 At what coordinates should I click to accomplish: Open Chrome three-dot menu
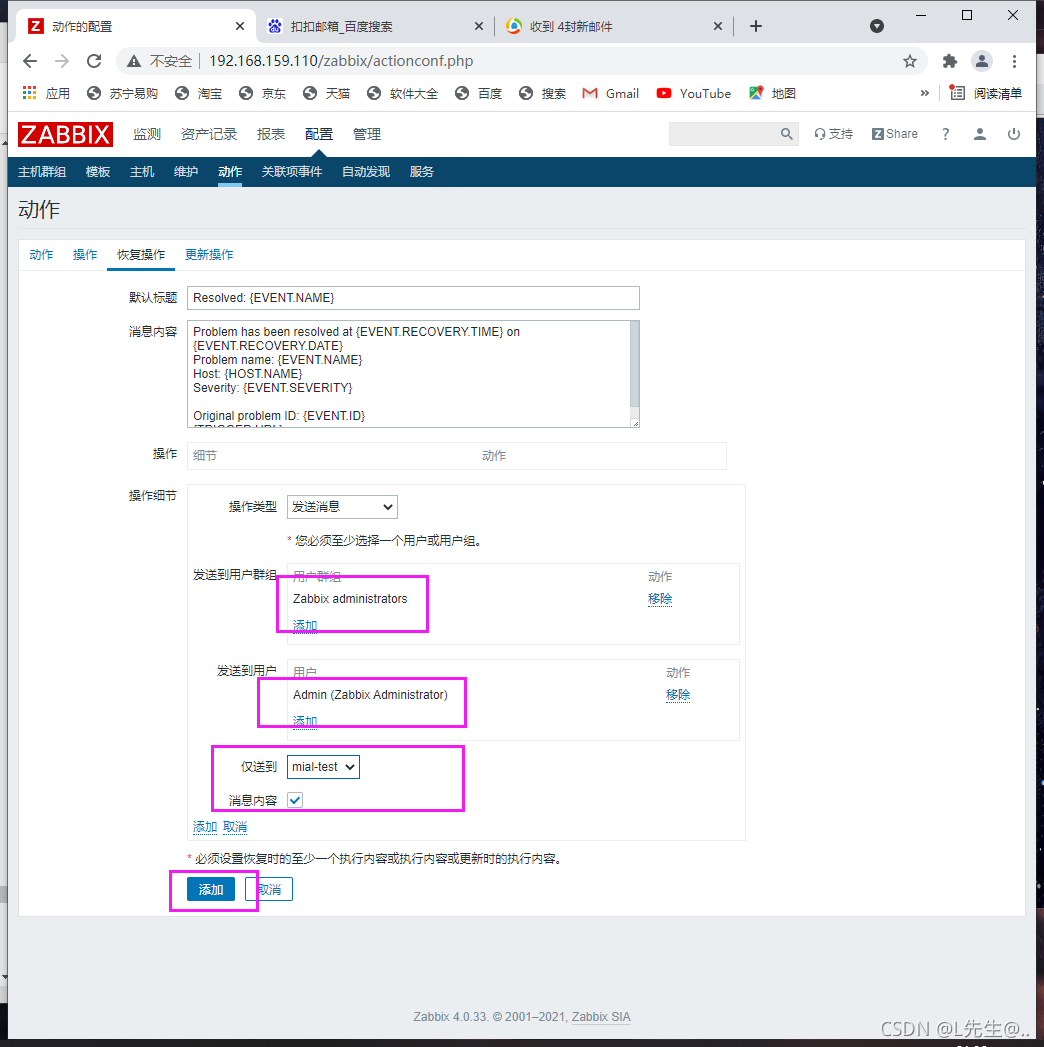click(x=1014, y=61)
